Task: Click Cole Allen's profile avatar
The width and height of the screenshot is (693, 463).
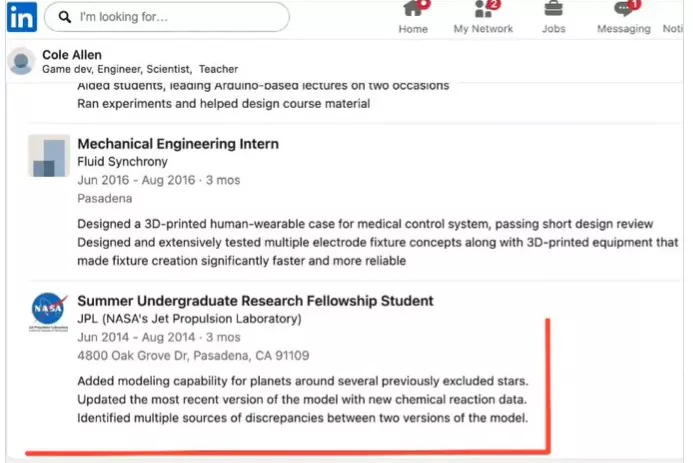Action: point(22,62)
